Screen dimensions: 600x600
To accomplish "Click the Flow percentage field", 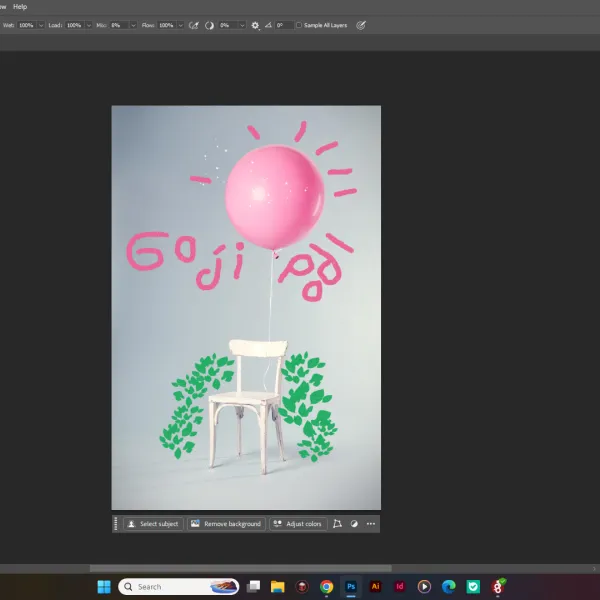I will point(166,25).
